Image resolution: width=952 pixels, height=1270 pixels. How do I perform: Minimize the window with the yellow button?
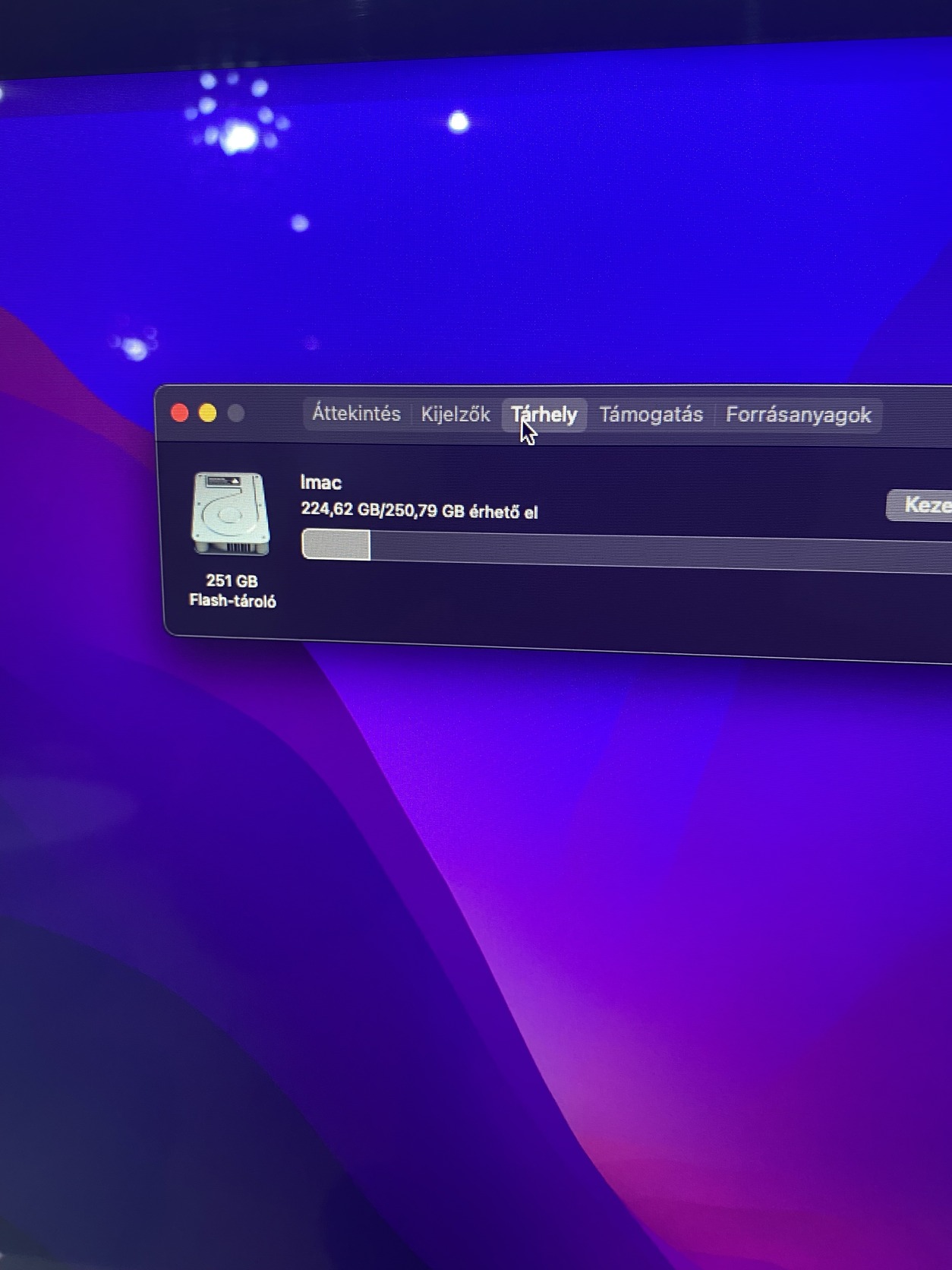[x=208, y=412]
